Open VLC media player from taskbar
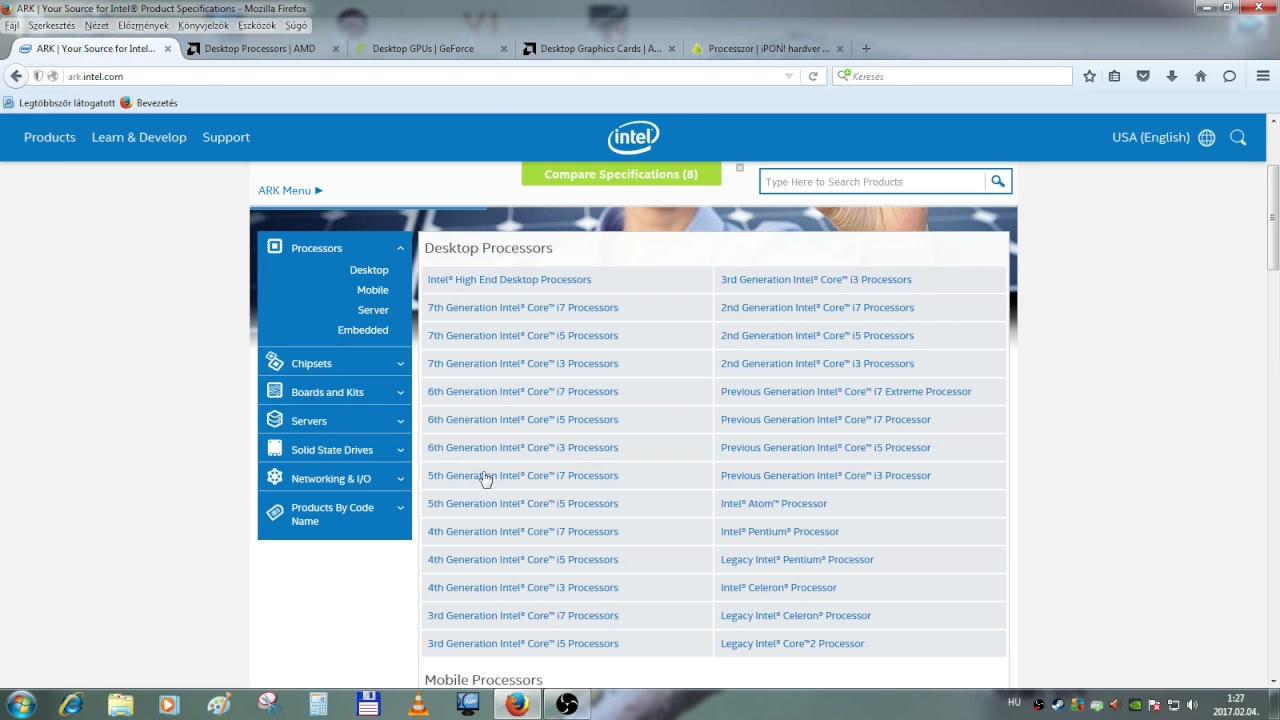 pyautogui.click(x=418, y=704)
